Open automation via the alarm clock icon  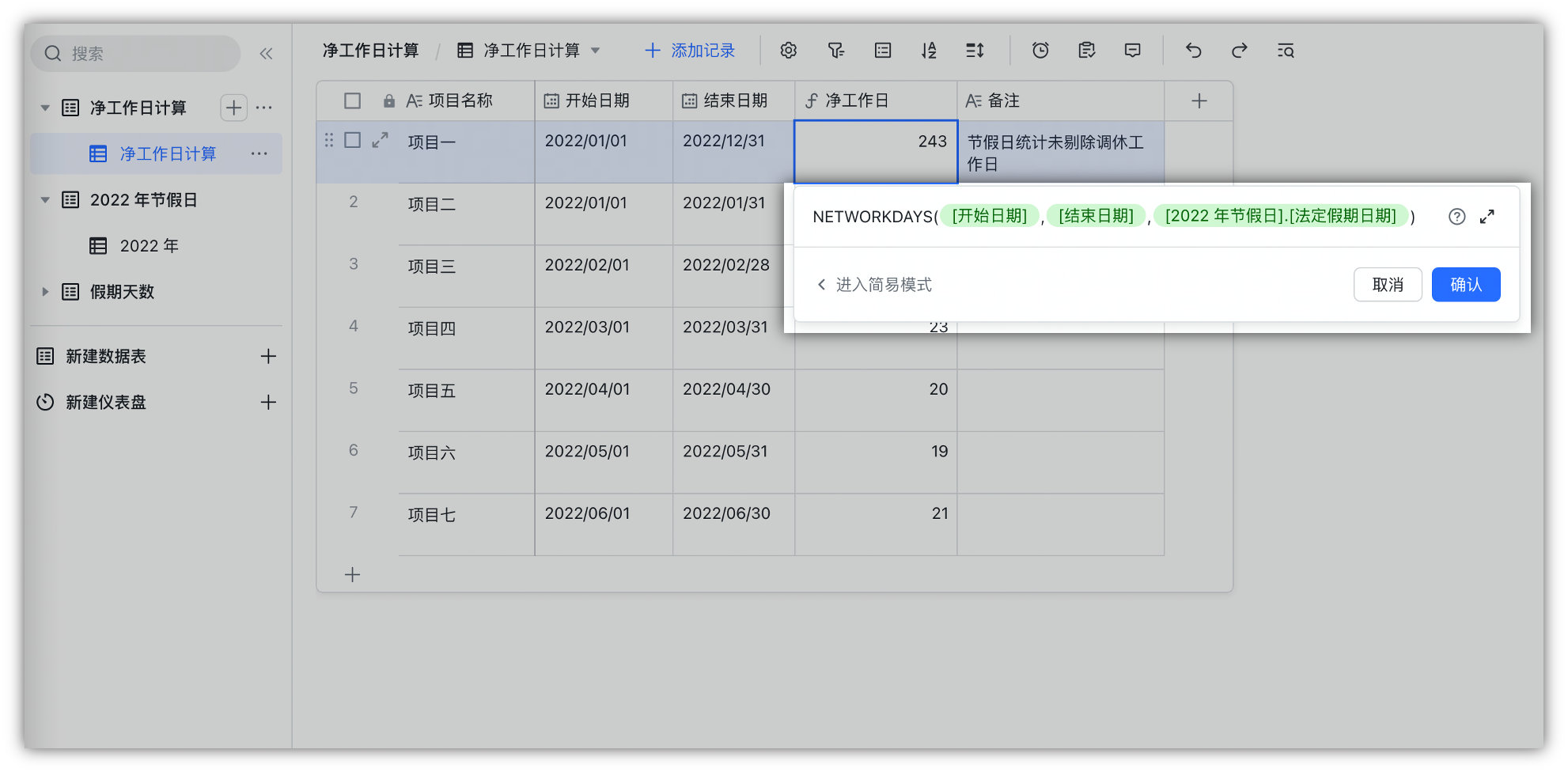click(x=1040, y=50)
